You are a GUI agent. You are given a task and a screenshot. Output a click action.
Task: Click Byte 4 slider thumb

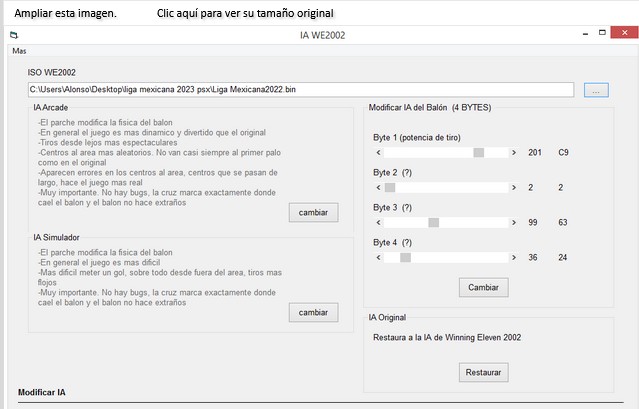point(405,257)
